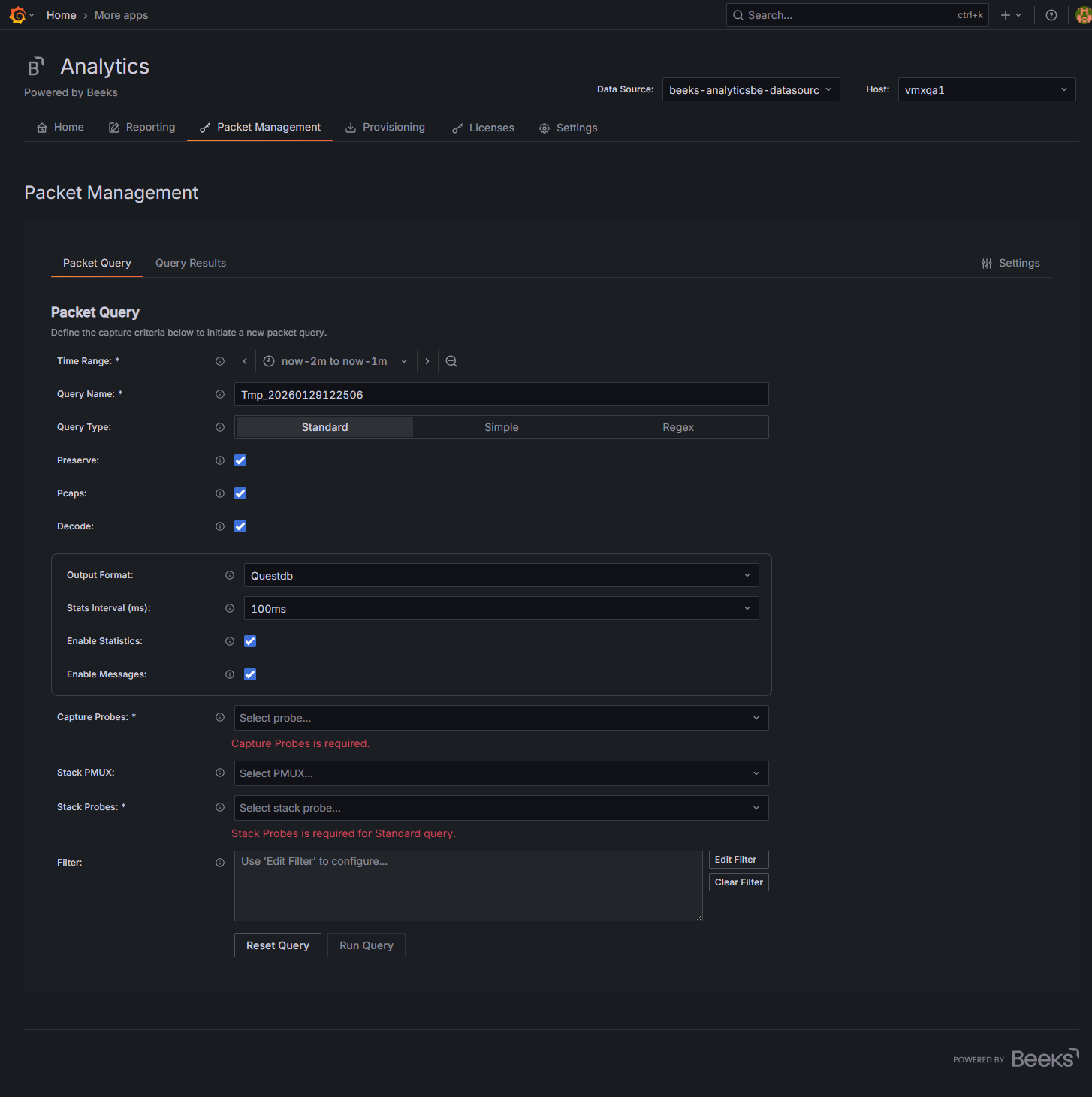Open the Host dropdown showing vmxqa1
The width and height of the screenshot is (1092, 1097).
[986, 90]
